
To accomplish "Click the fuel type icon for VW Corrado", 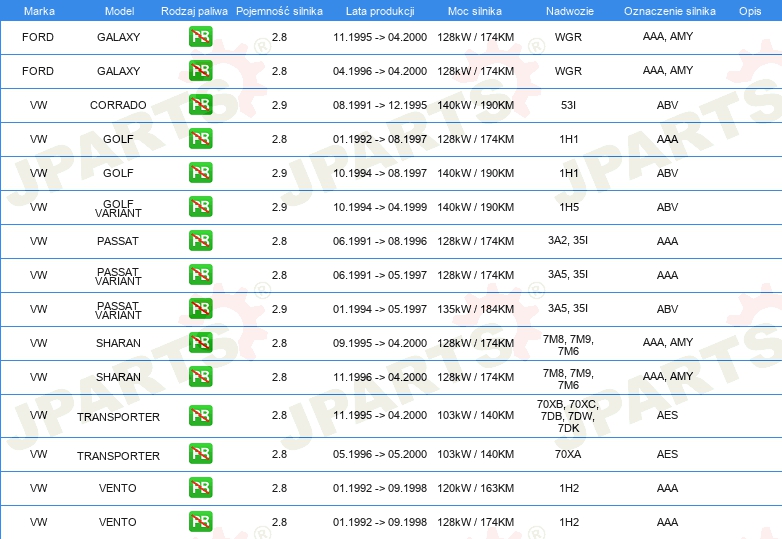I will pyautogui.click(x=200, y=105).
